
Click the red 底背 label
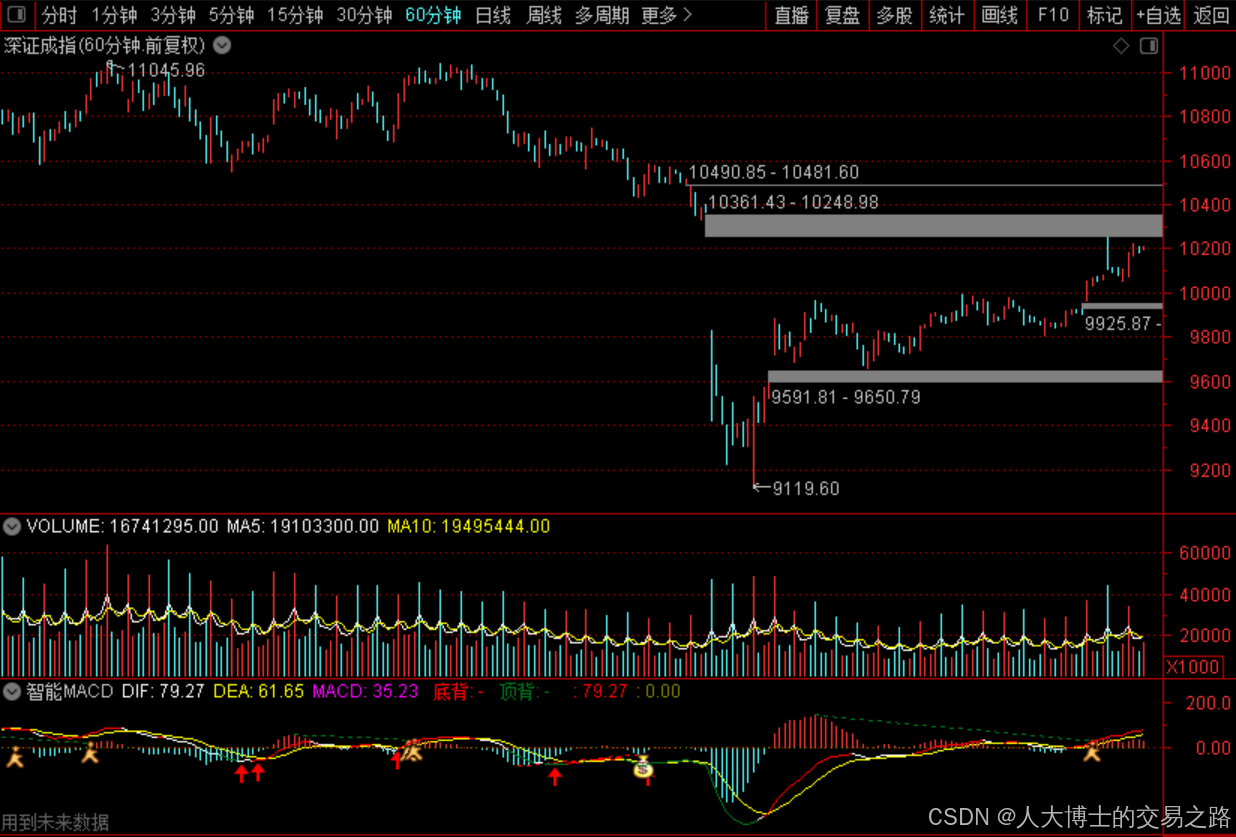(x=458, y=691)
